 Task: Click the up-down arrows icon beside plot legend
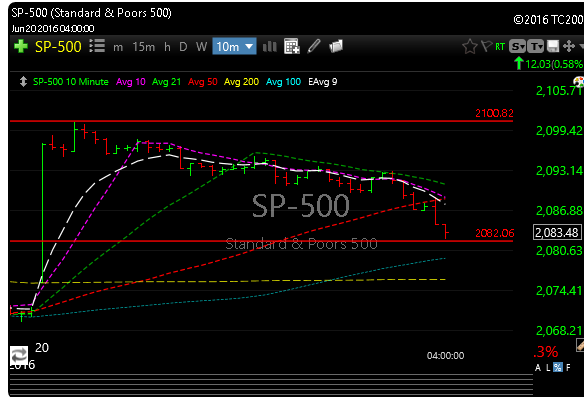click(x=23, y=82)
